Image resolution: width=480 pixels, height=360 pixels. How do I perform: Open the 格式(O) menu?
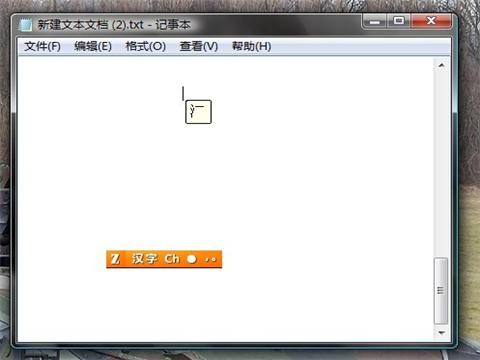146,46
